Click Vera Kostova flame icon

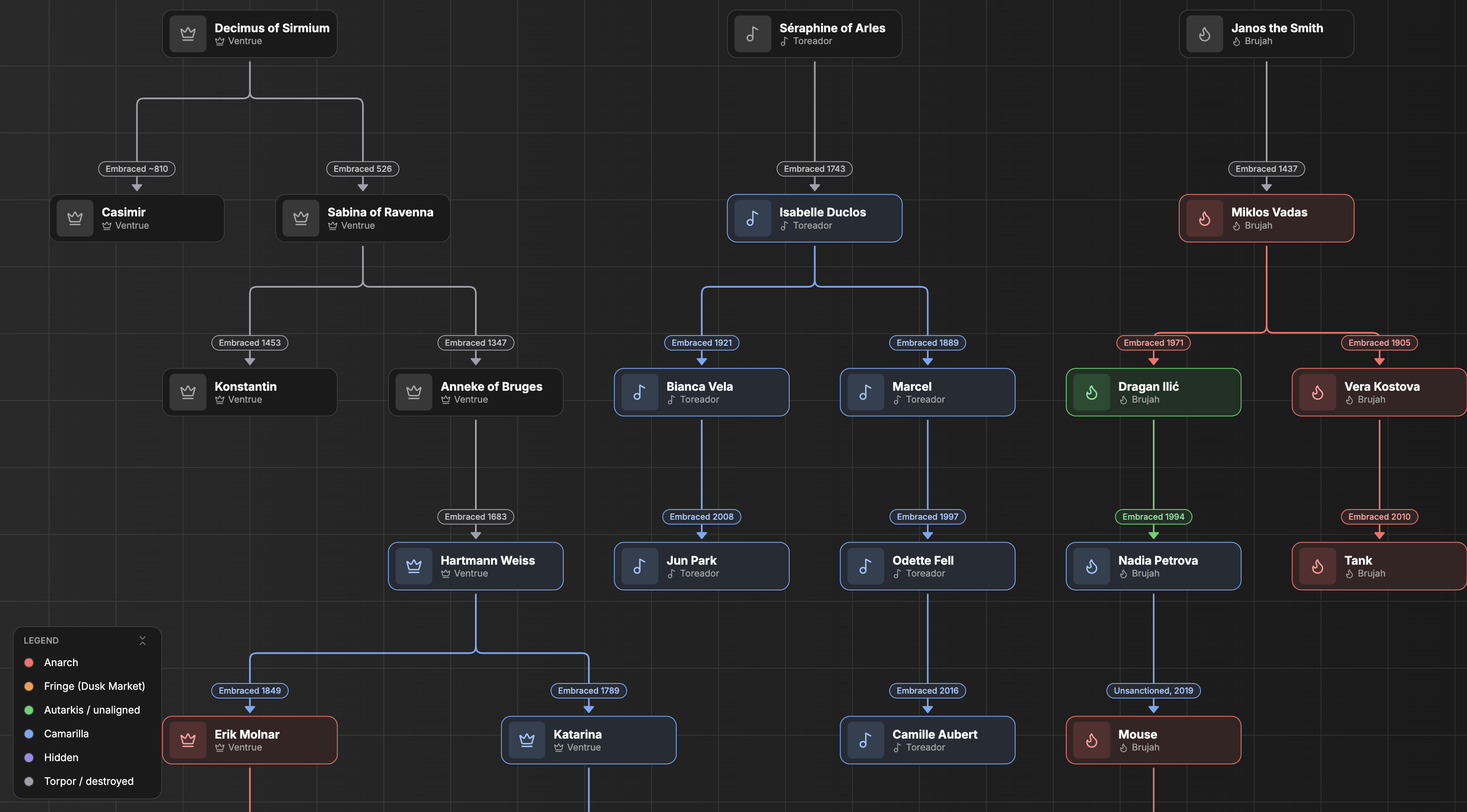tap(1317, 392)
